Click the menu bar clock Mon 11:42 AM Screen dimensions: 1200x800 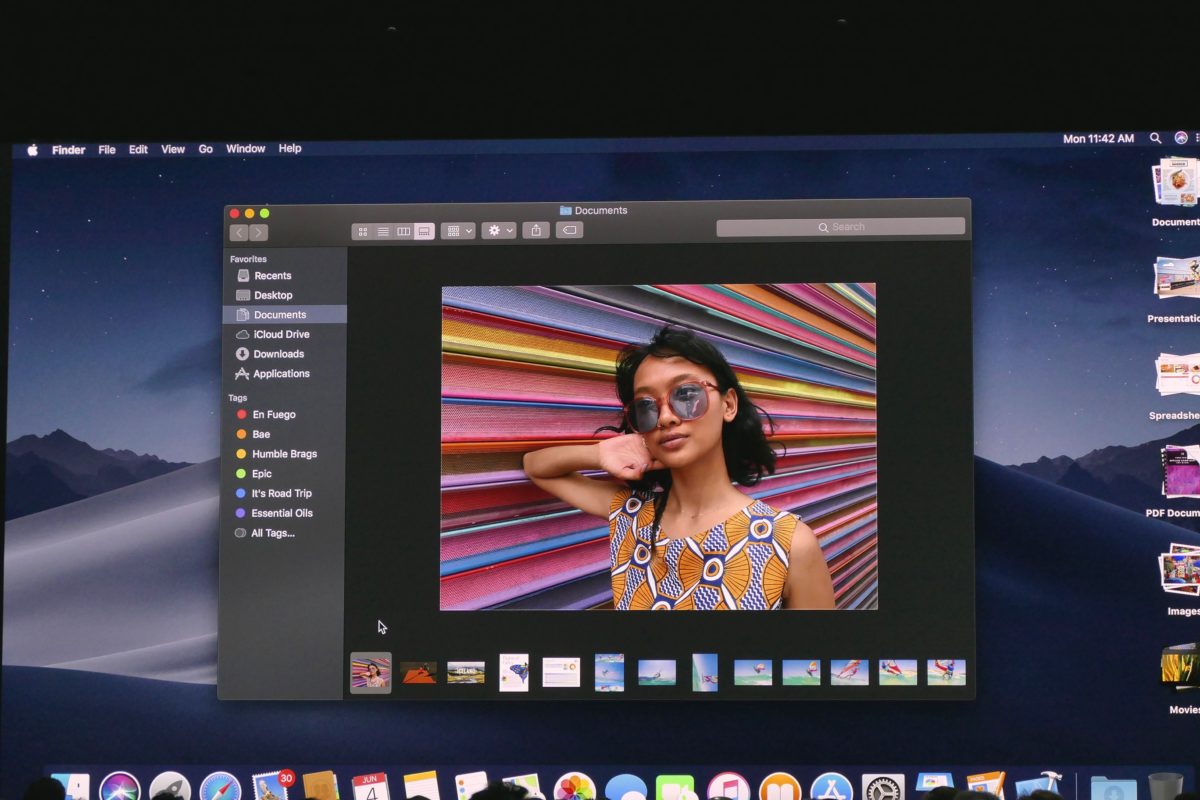click(1098, 139)
